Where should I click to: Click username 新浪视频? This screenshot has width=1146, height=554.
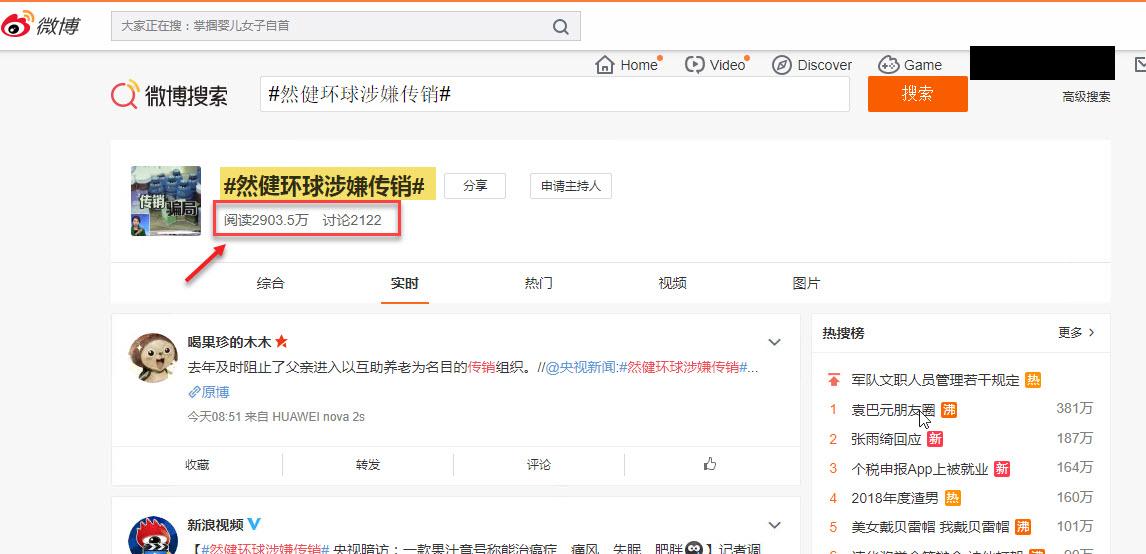(216, 524)
